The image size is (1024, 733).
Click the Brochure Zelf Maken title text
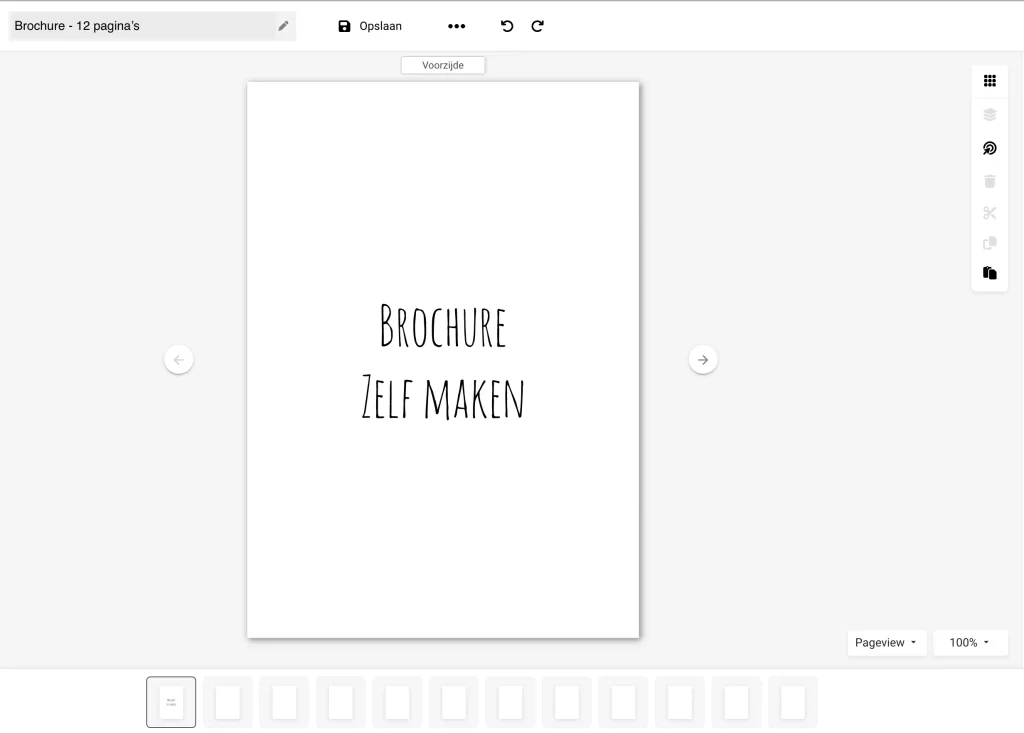point(443,362)
